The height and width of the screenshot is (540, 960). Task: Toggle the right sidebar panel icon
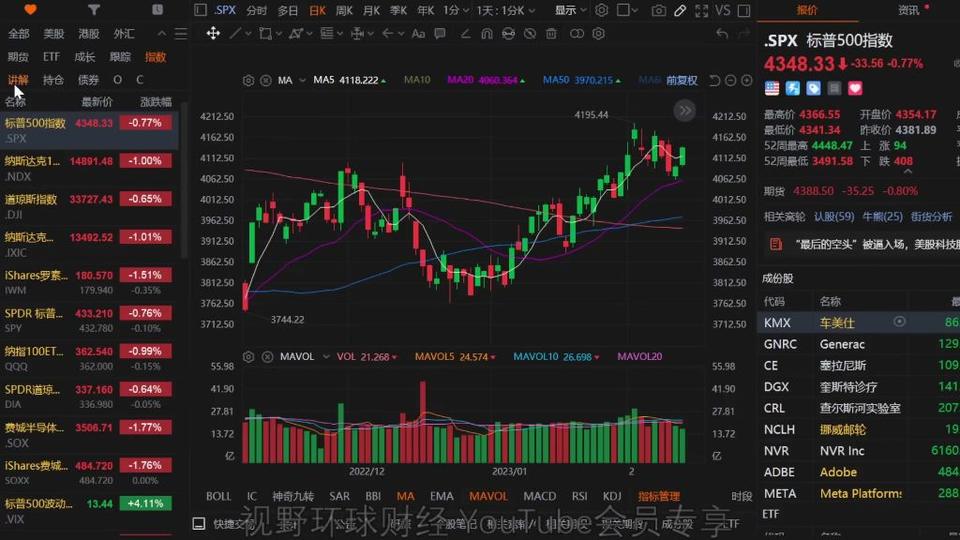pyautogui.click(x=744, y=10)
